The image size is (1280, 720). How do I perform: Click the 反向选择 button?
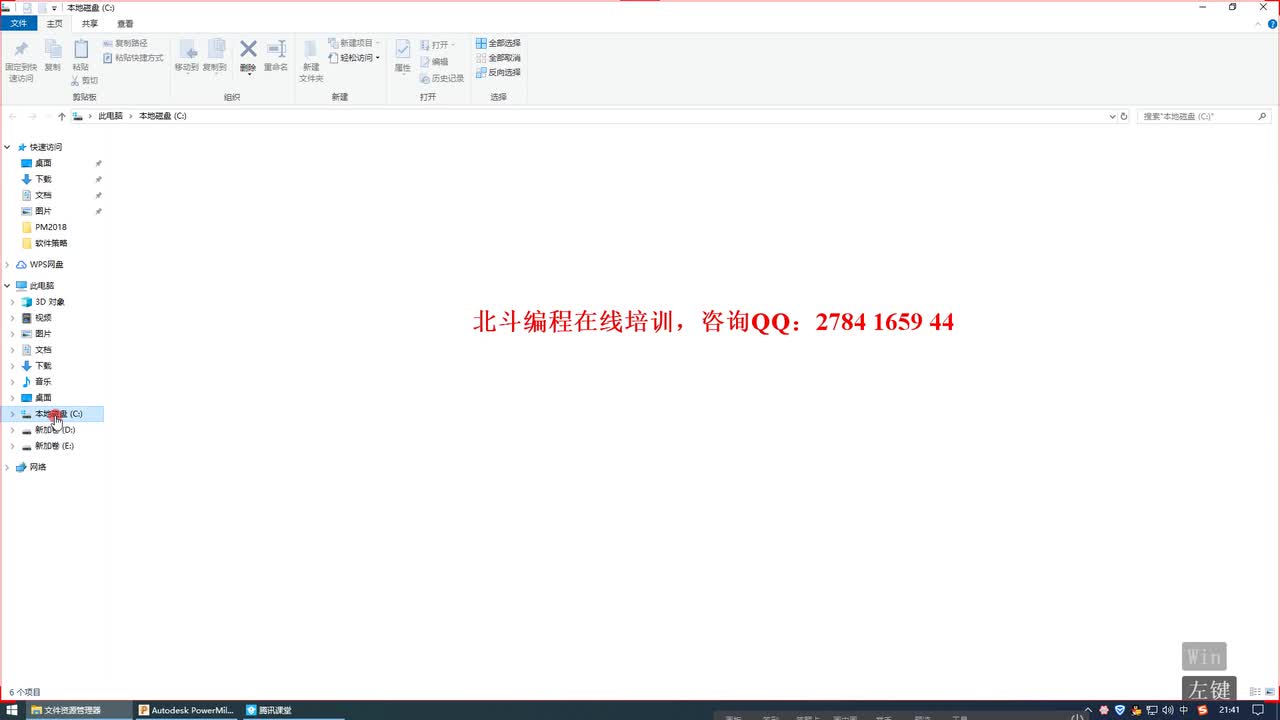[x=498, y=73]
